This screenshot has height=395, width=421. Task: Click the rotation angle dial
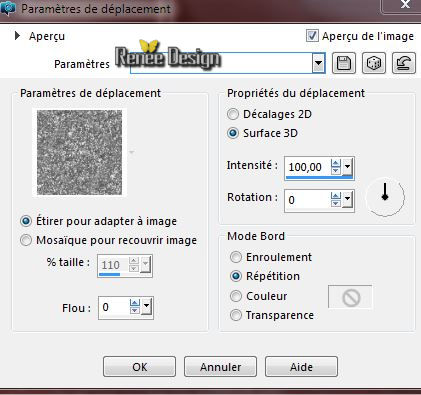(x=385, y=197)
